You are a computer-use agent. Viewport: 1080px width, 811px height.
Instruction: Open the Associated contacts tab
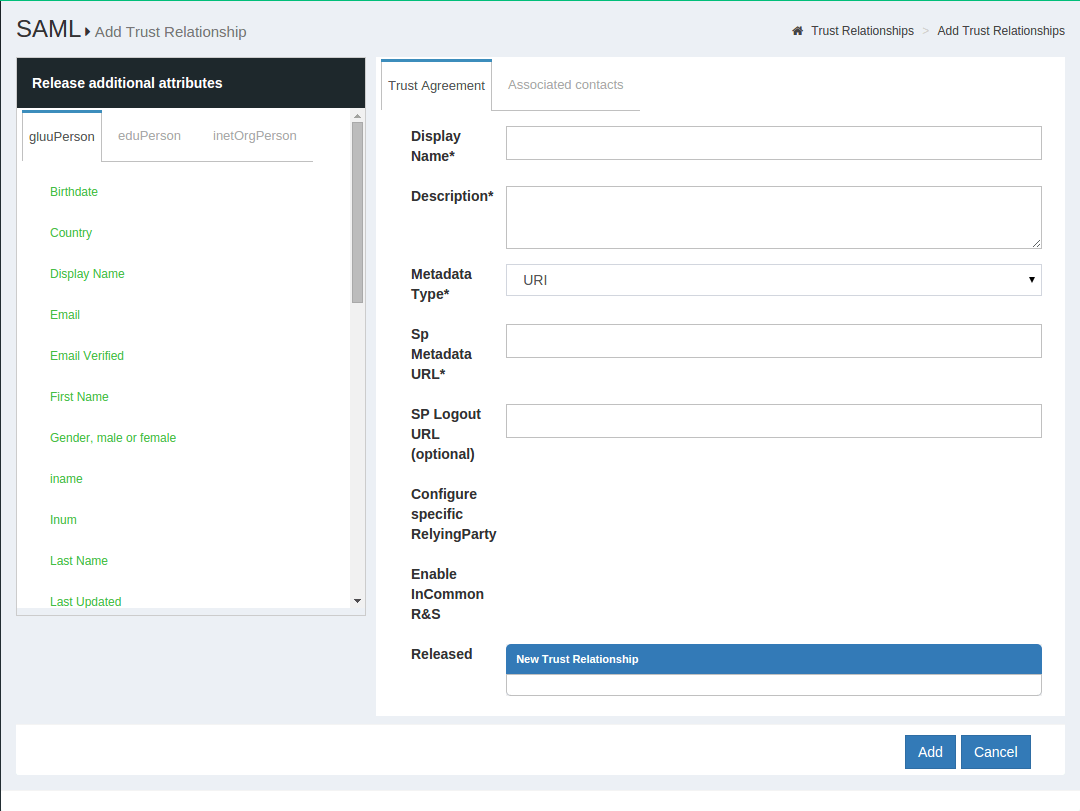(x=565, y=85)
